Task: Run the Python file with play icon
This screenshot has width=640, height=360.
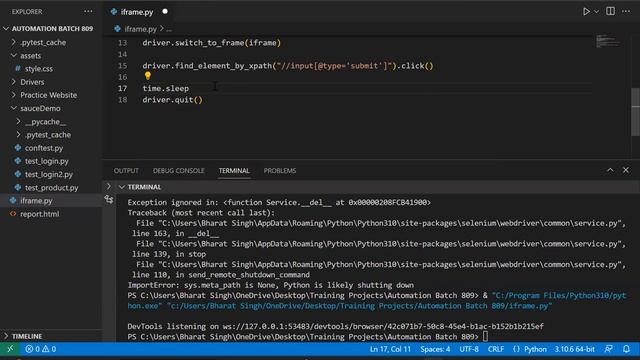Action: [586, 11]
